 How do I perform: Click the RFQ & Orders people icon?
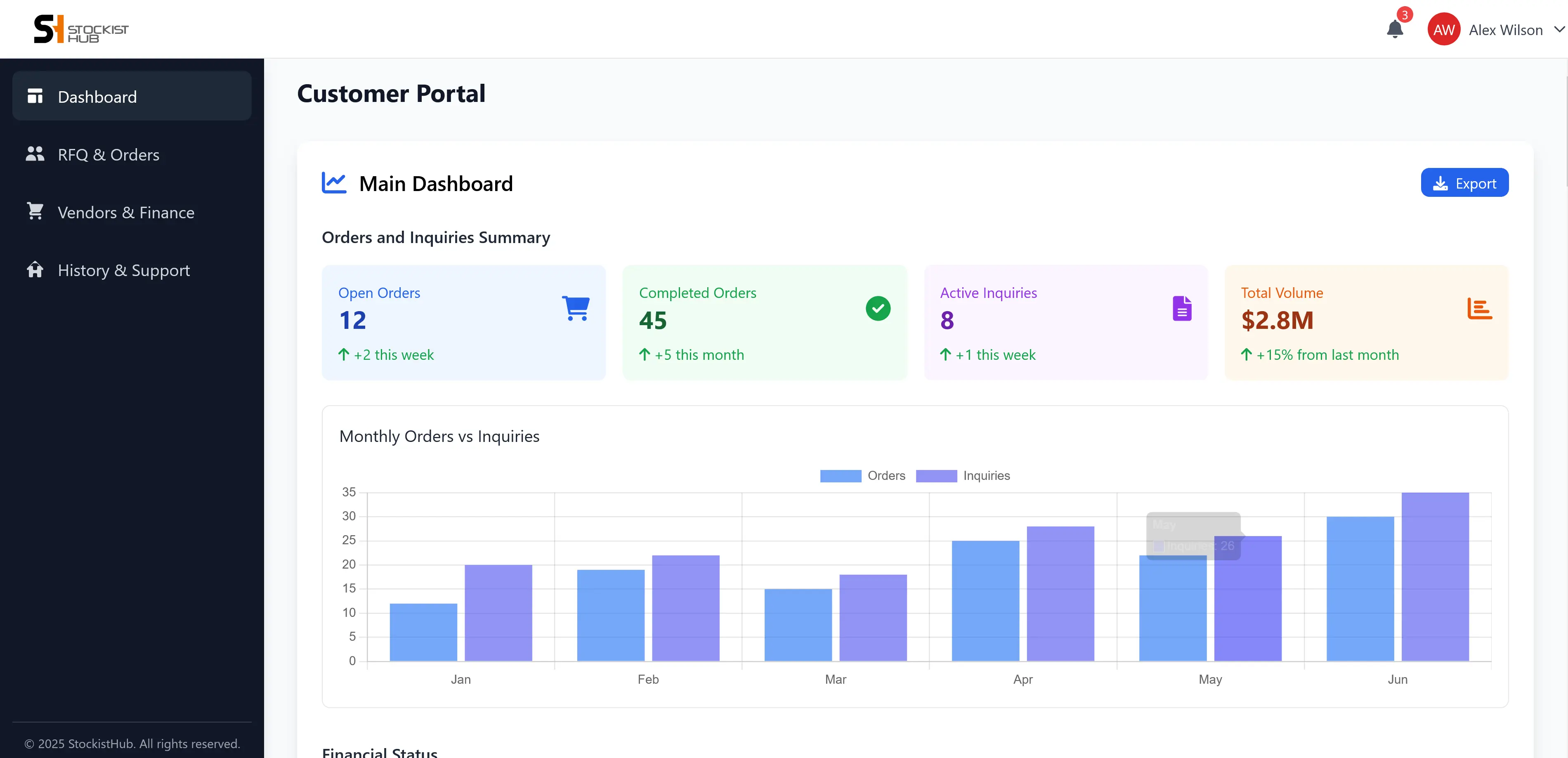(x=35, y=154)
